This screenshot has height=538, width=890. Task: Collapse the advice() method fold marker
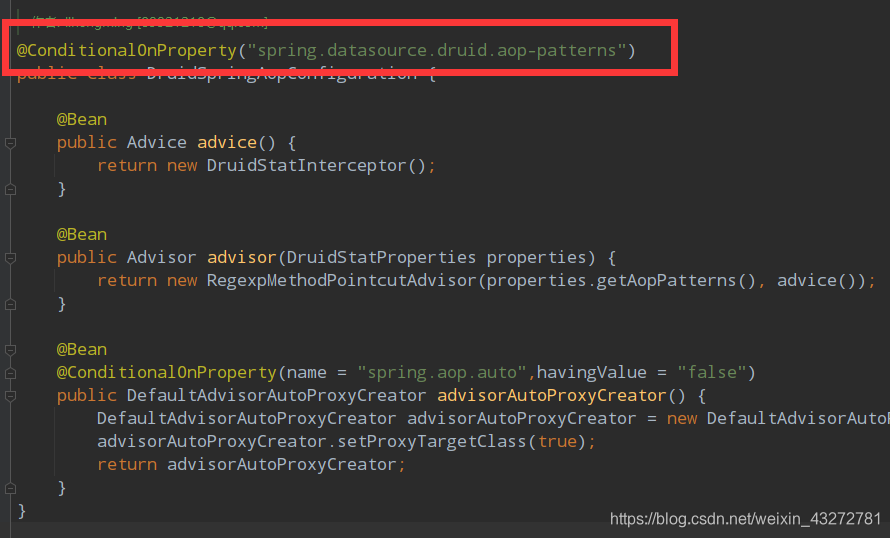tap(10, 143)
